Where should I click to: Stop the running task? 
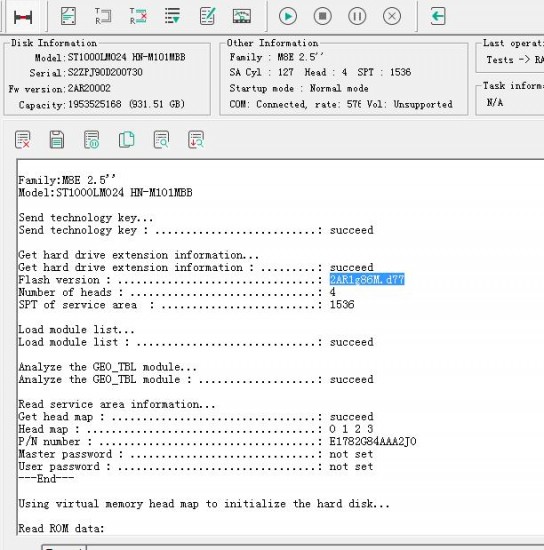[x=322, y=16]
